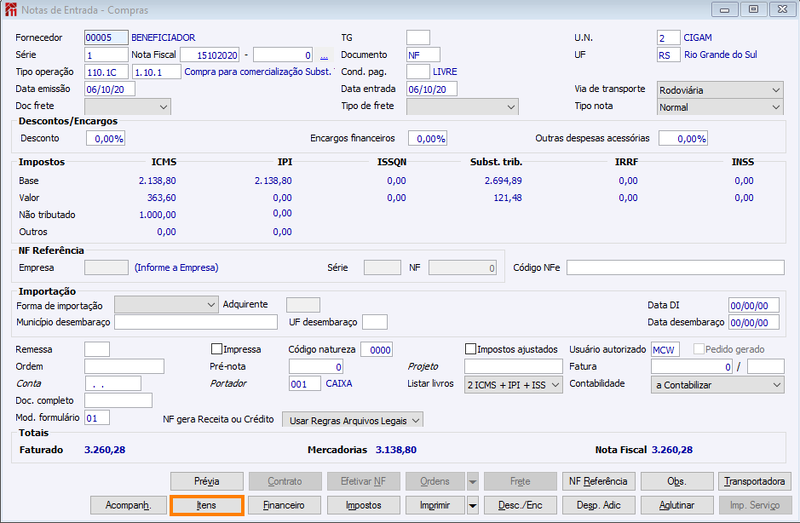Click the Nota Fiscal lookup ellipsis button
The image size is (800, 523).
point(324,55)
